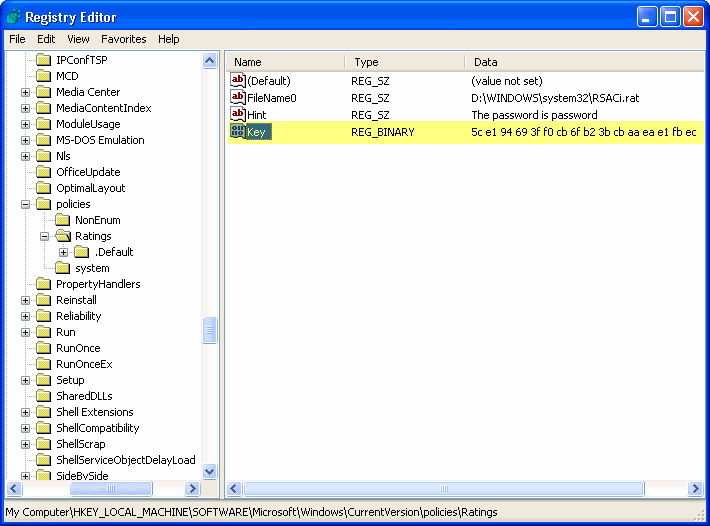Screen dimensions: 710x526
Task: Expand the MS-DOS Emulation key
Action: click(25, 140)
